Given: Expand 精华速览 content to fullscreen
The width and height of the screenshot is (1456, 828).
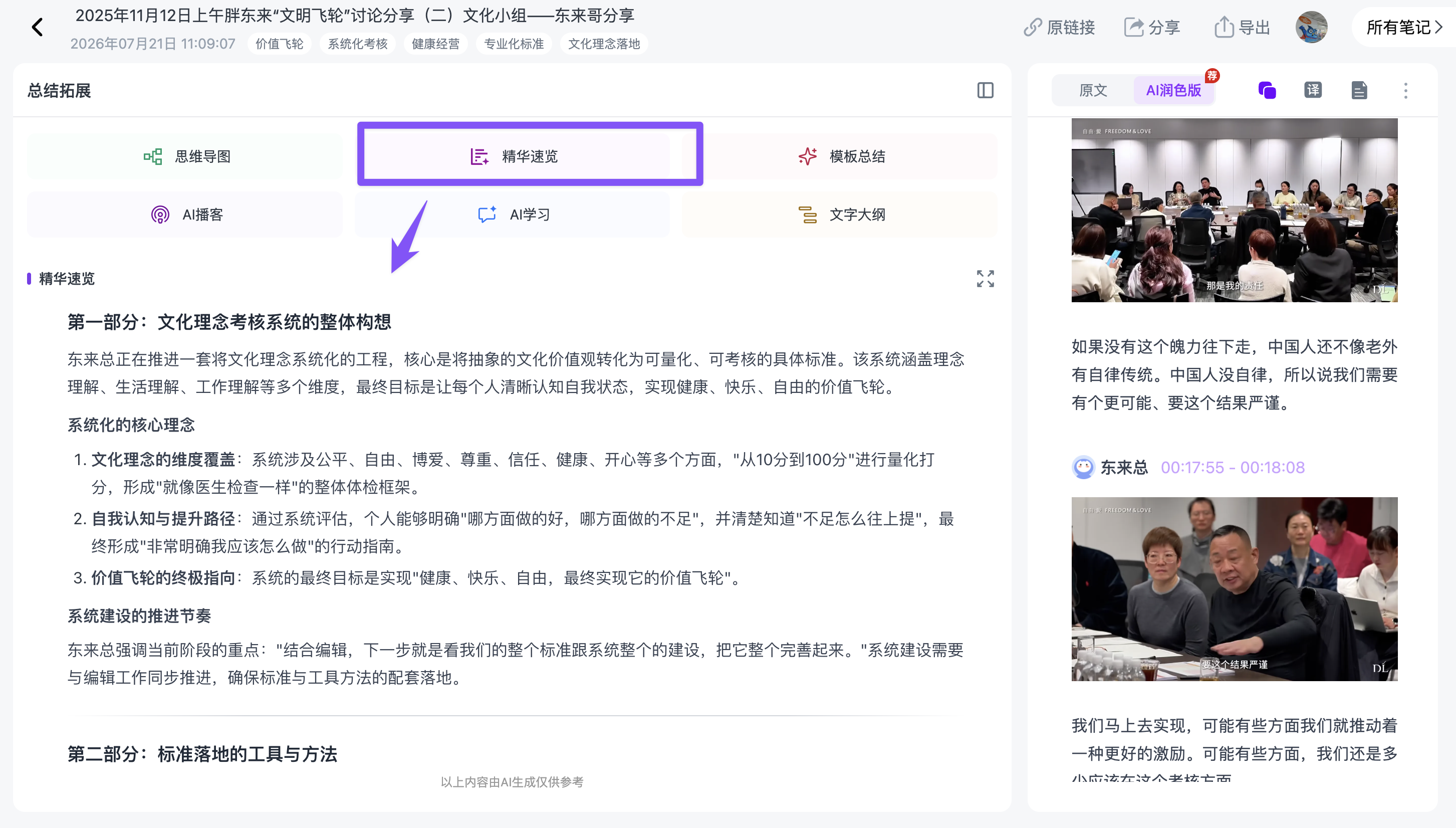Looking at the screenshot, I should tap(985, 279).
